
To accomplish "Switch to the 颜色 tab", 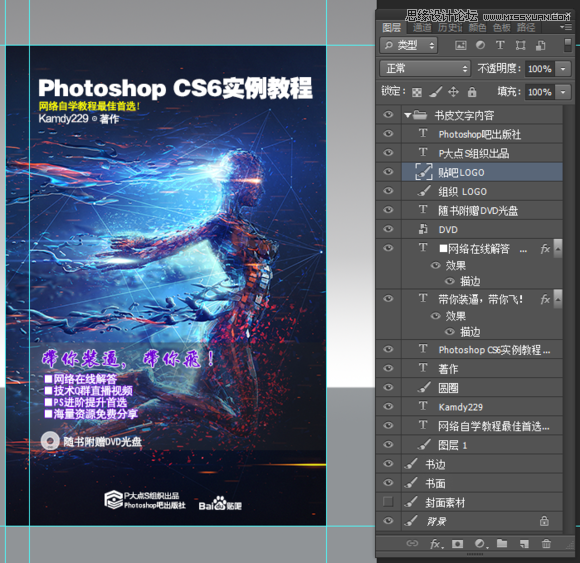I will (x=477, y=28).
